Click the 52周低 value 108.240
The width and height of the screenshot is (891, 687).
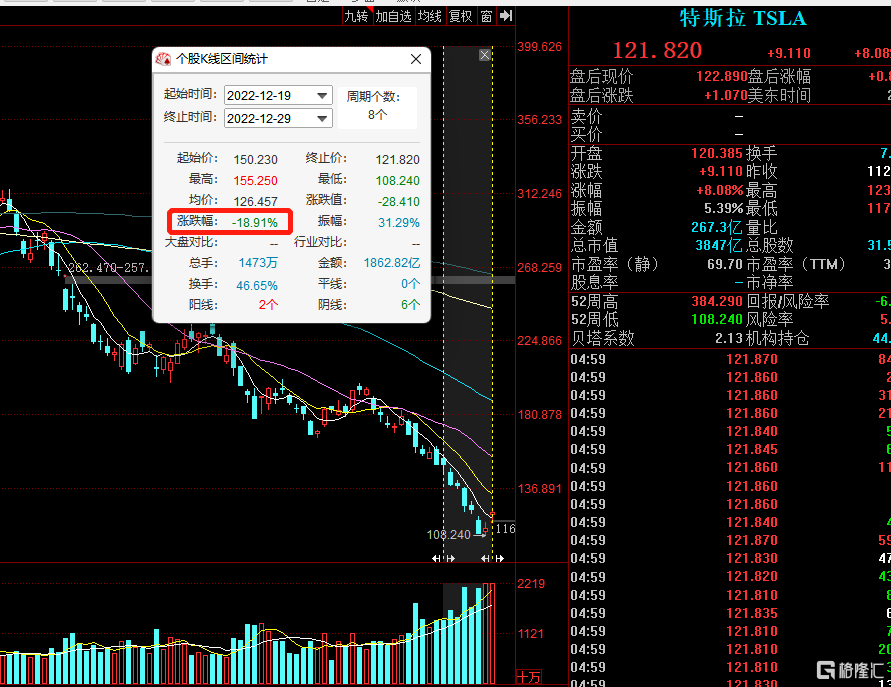717,319
